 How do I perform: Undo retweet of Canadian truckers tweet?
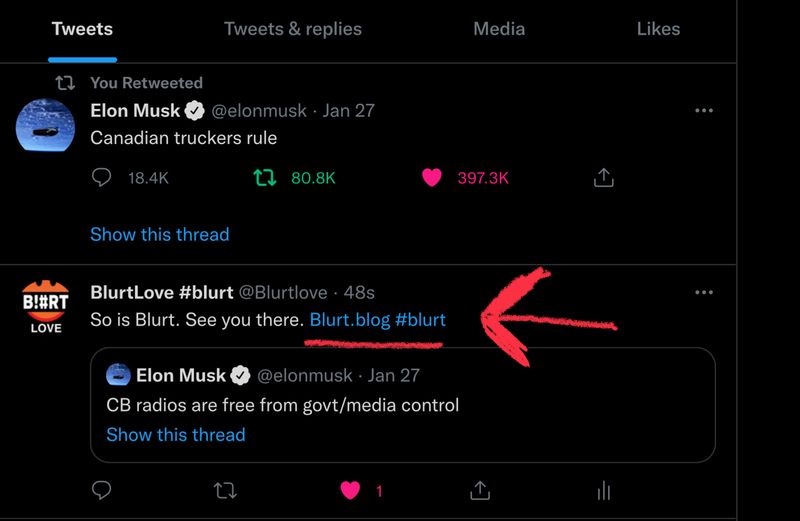point(265,178)
